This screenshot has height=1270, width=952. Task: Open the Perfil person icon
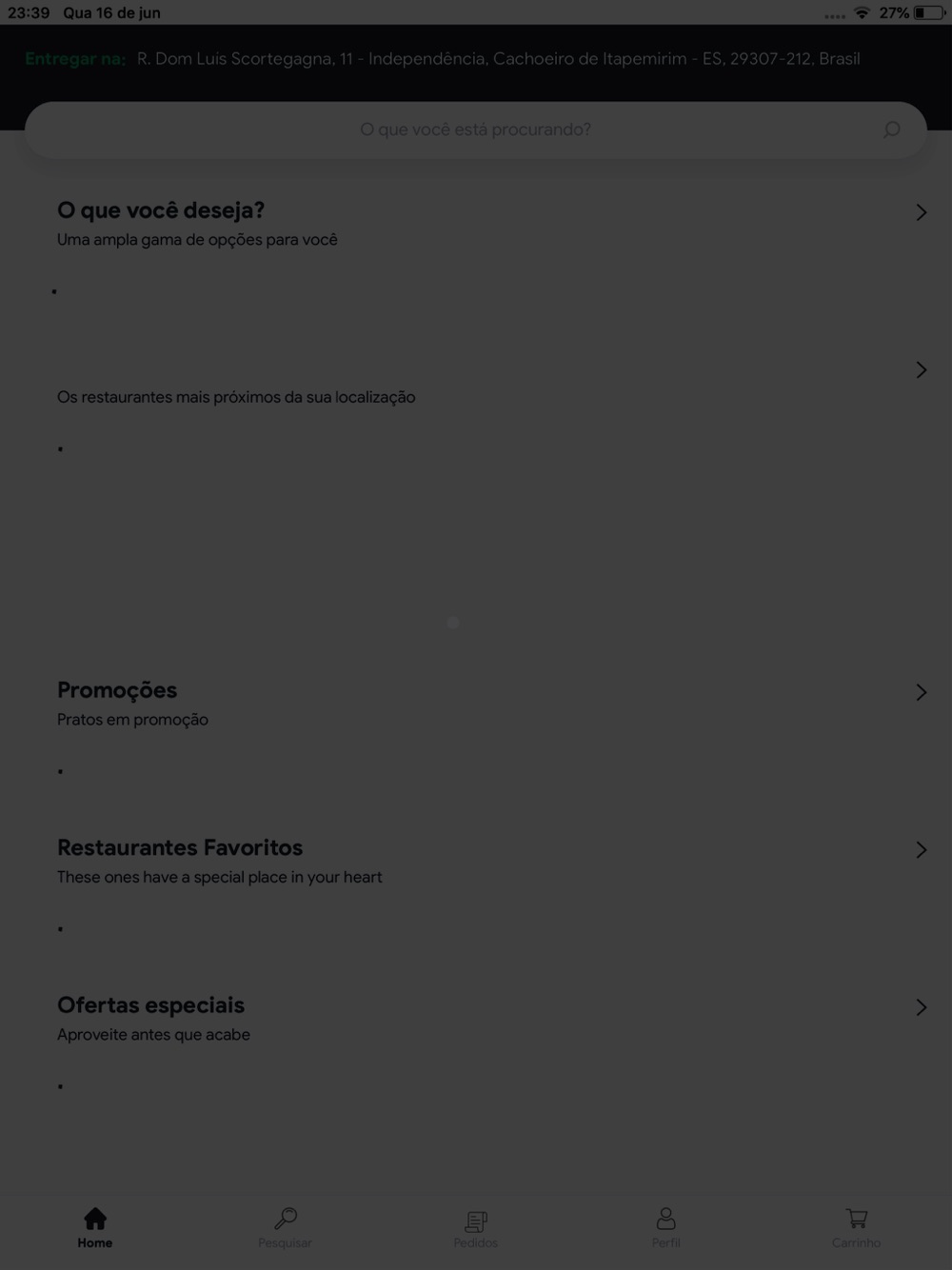666,1219
